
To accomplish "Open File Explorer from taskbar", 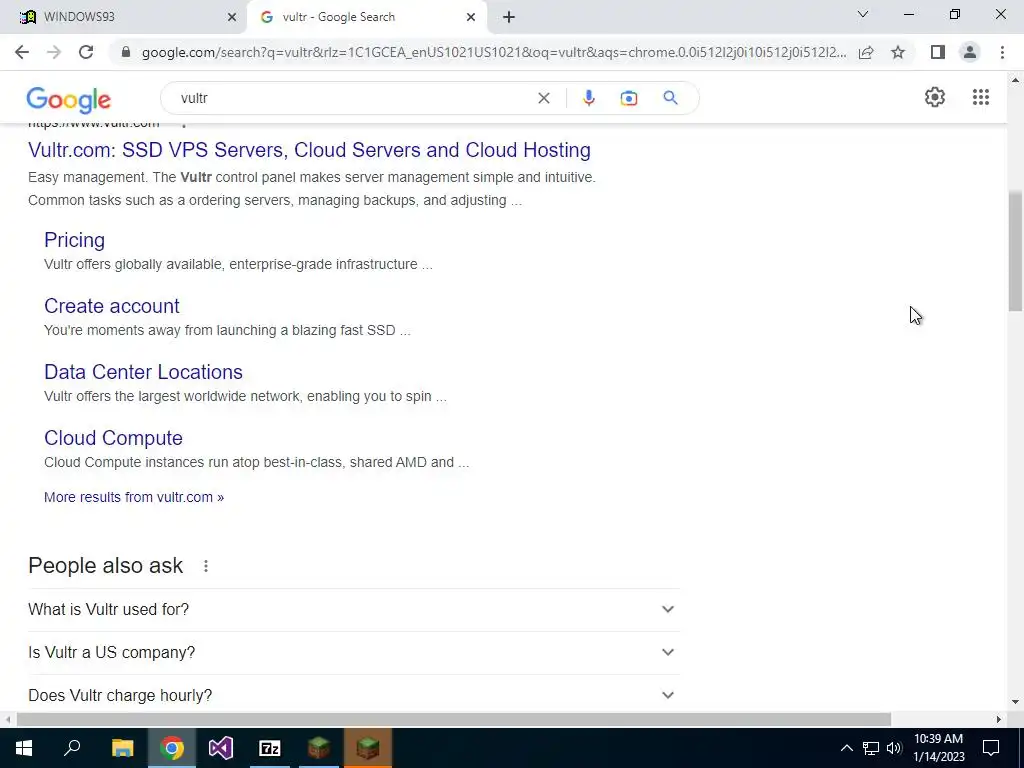I will (x=122, y=748).
